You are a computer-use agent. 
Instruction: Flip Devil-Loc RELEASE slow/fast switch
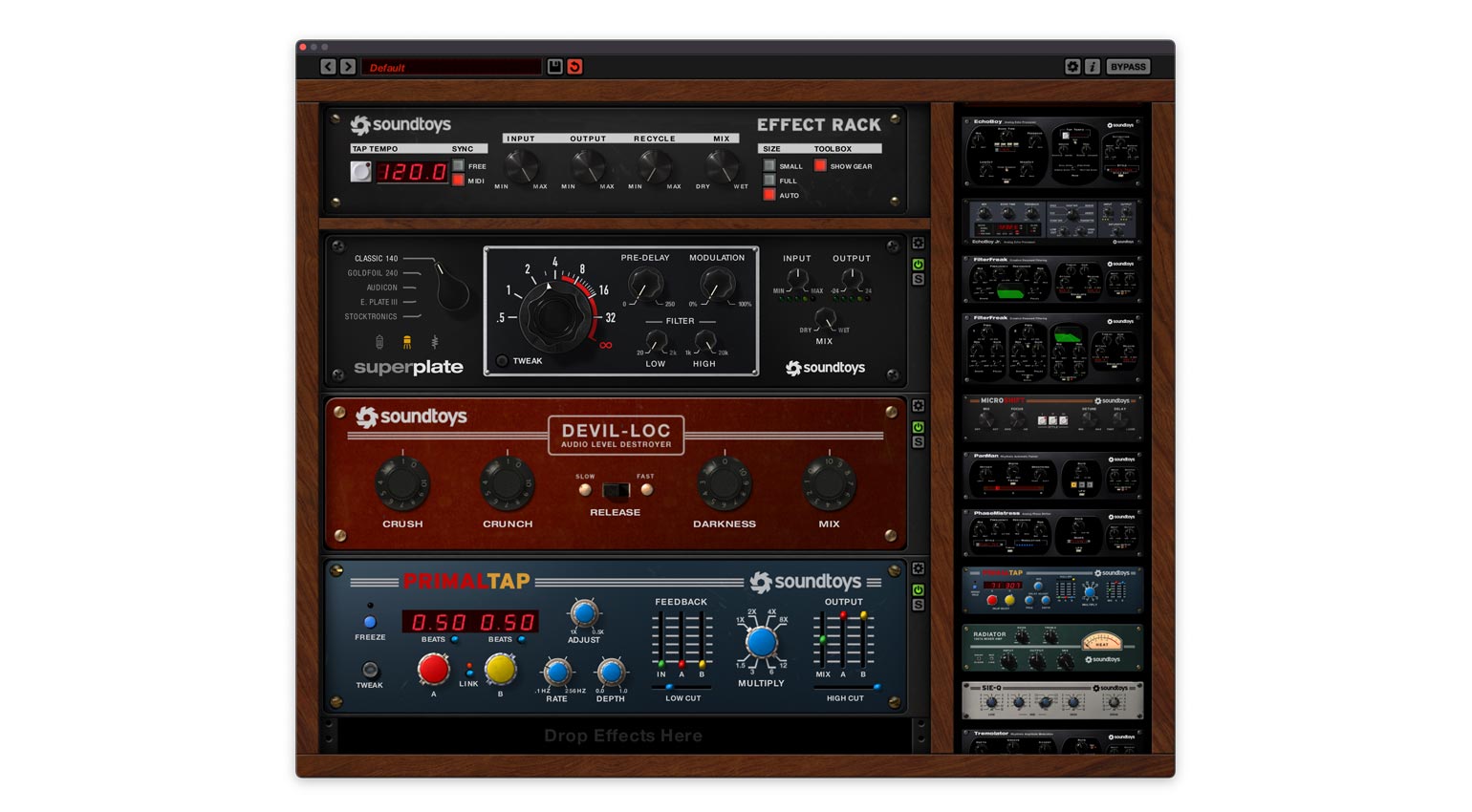click(616, 491)
